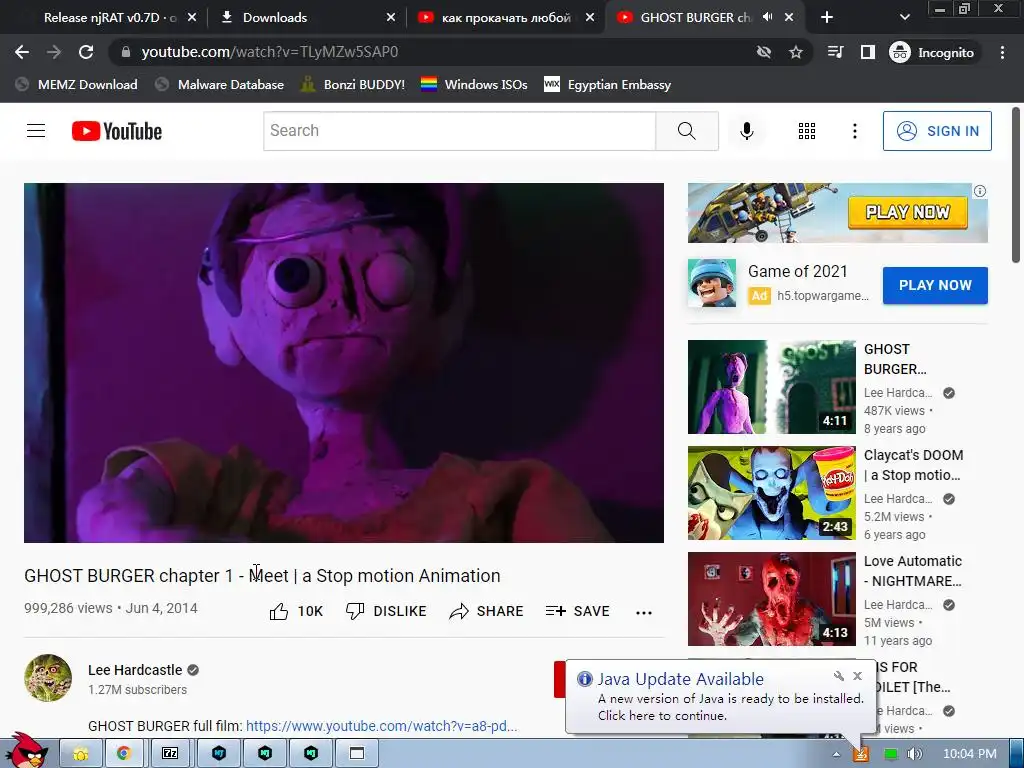Show hidden tray icons arrow
The height and width of the screenshot is (768, 1024).
click(x=836, y=754)
